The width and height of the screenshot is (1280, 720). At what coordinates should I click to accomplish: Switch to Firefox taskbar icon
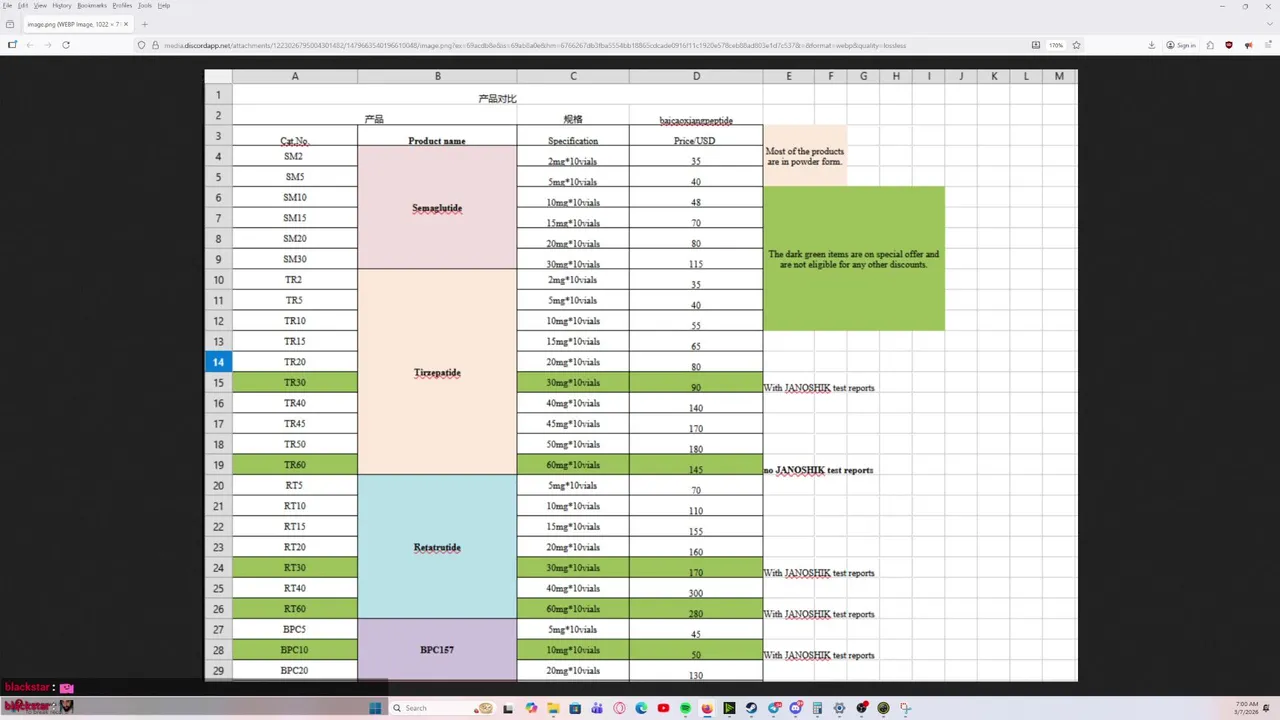(707, 708)
